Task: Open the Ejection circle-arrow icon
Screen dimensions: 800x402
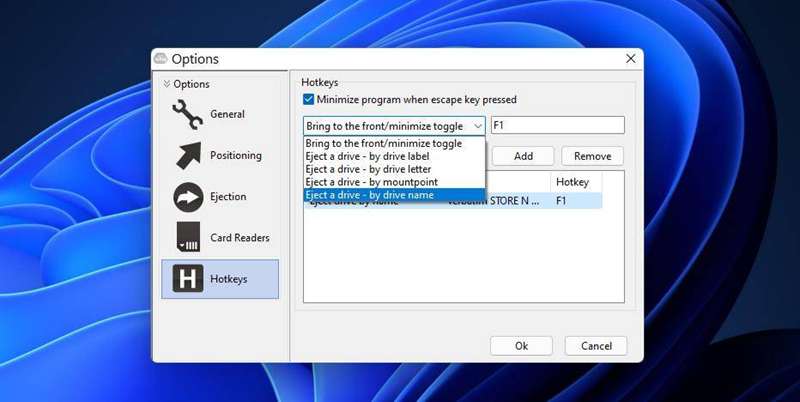Action: tap(188, 197)
